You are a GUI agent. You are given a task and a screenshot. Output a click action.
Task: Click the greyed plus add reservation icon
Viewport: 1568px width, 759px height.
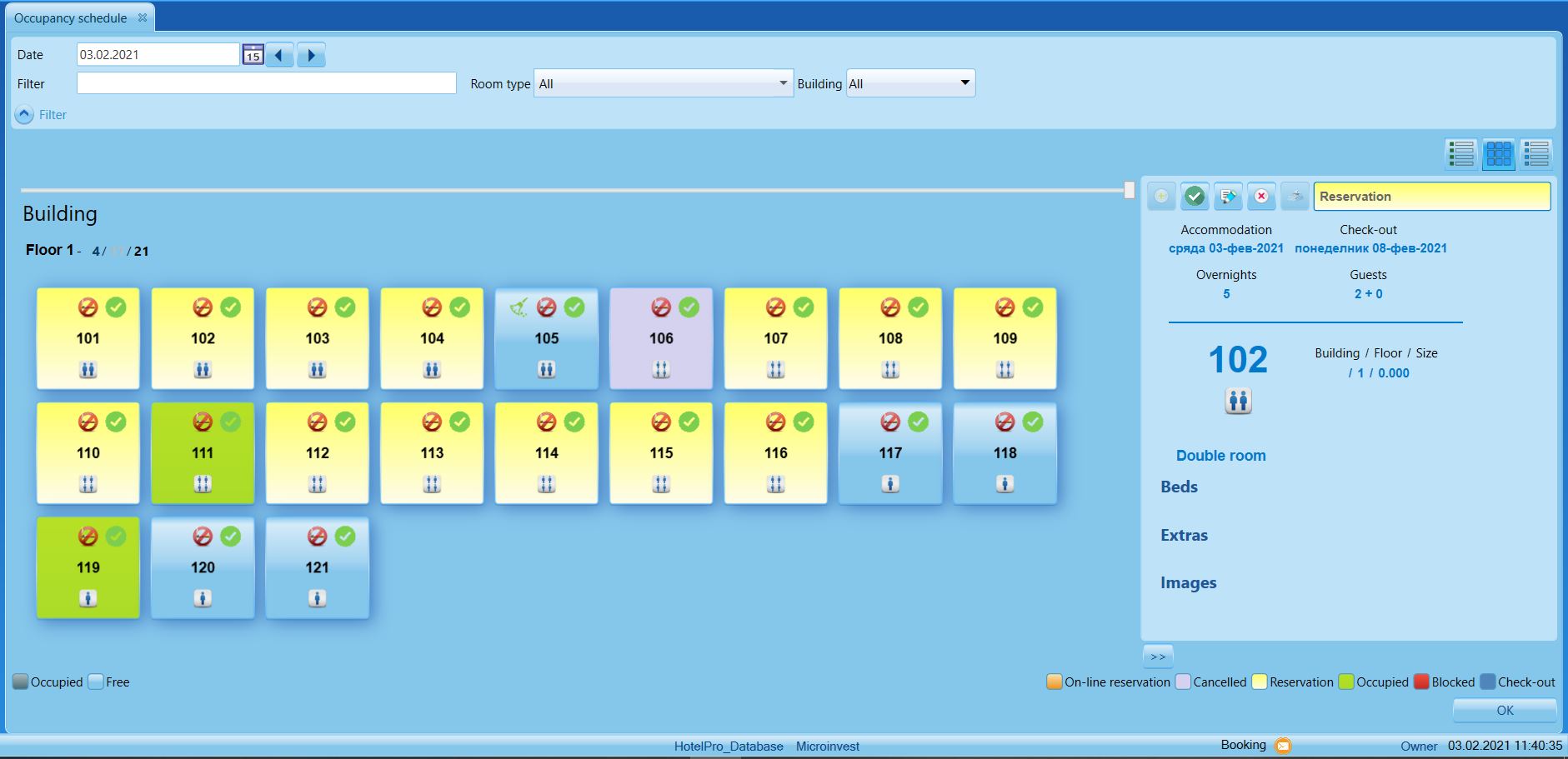(1161, 196)
